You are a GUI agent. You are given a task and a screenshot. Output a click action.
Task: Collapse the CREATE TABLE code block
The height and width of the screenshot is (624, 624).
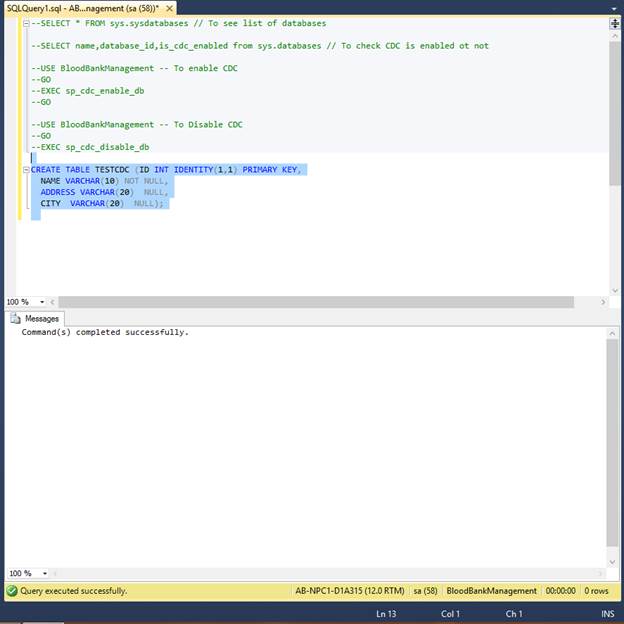coord(26,170)
